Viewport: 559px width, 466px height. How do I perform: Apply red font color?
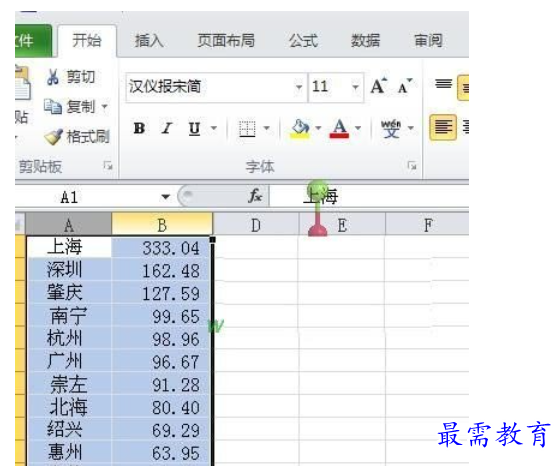pyautogui.click(x=339, y=128)
